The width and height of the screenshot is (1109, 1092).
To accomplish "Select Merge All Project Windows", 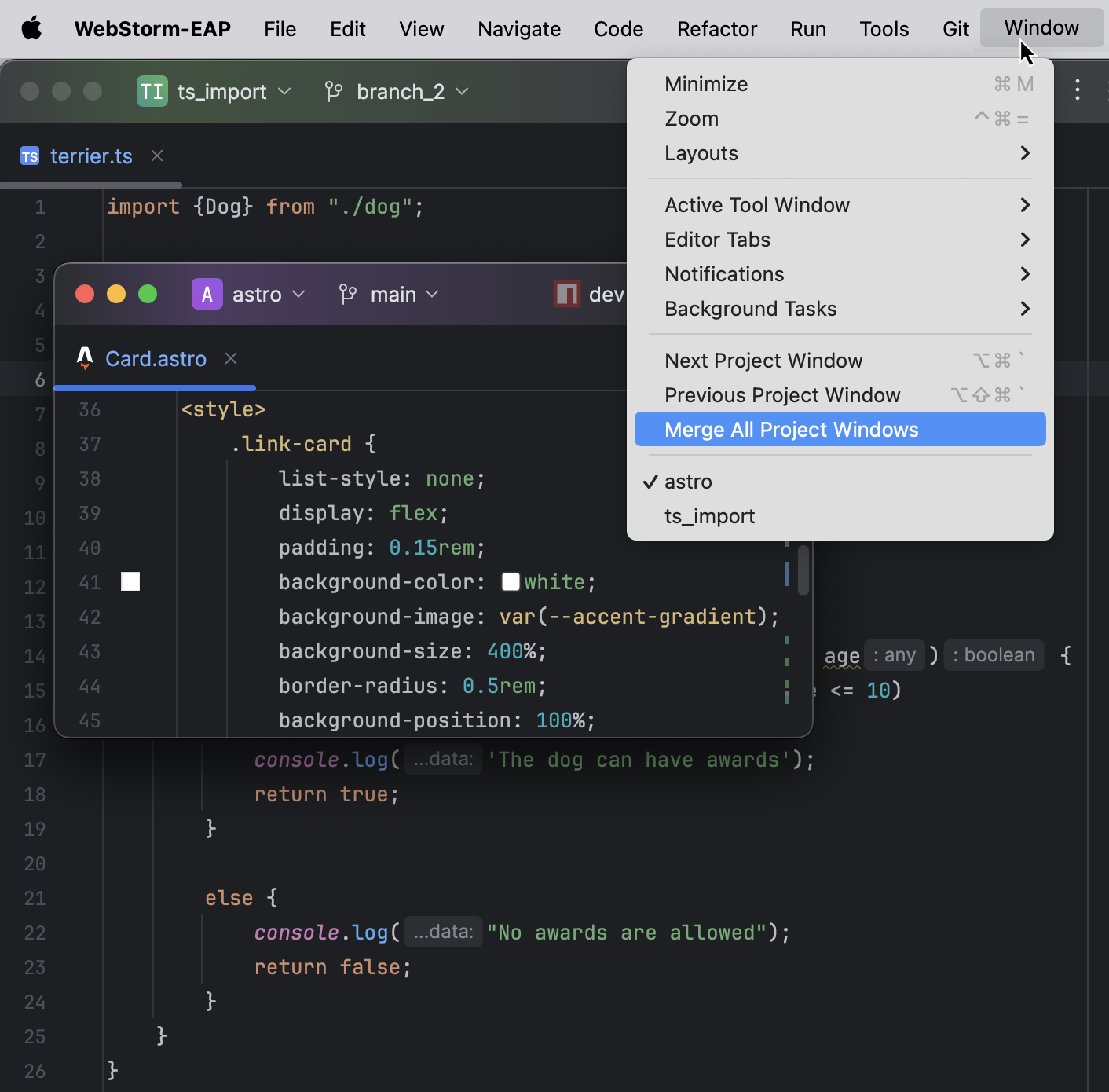I will click(791, 429).
